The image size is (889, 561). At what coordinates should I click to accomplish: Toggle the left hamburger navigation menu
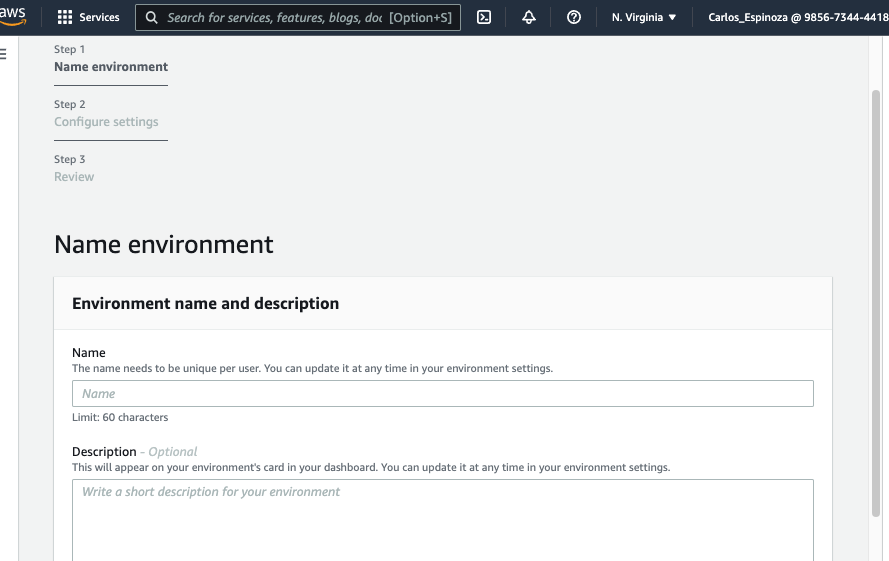[3, 54]
